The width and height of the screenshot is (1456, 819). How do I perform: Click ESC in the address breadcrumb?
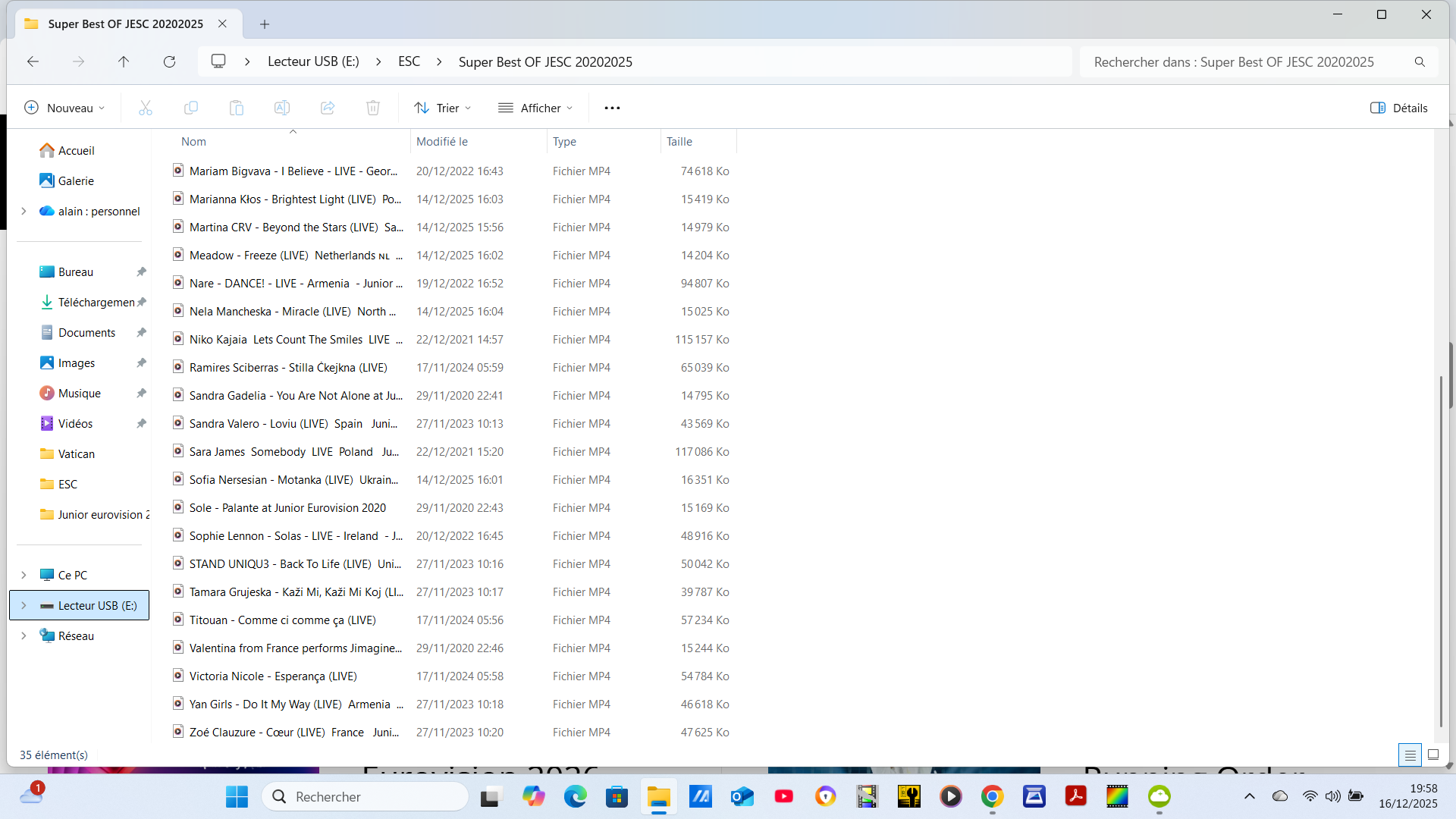(409, 61)
